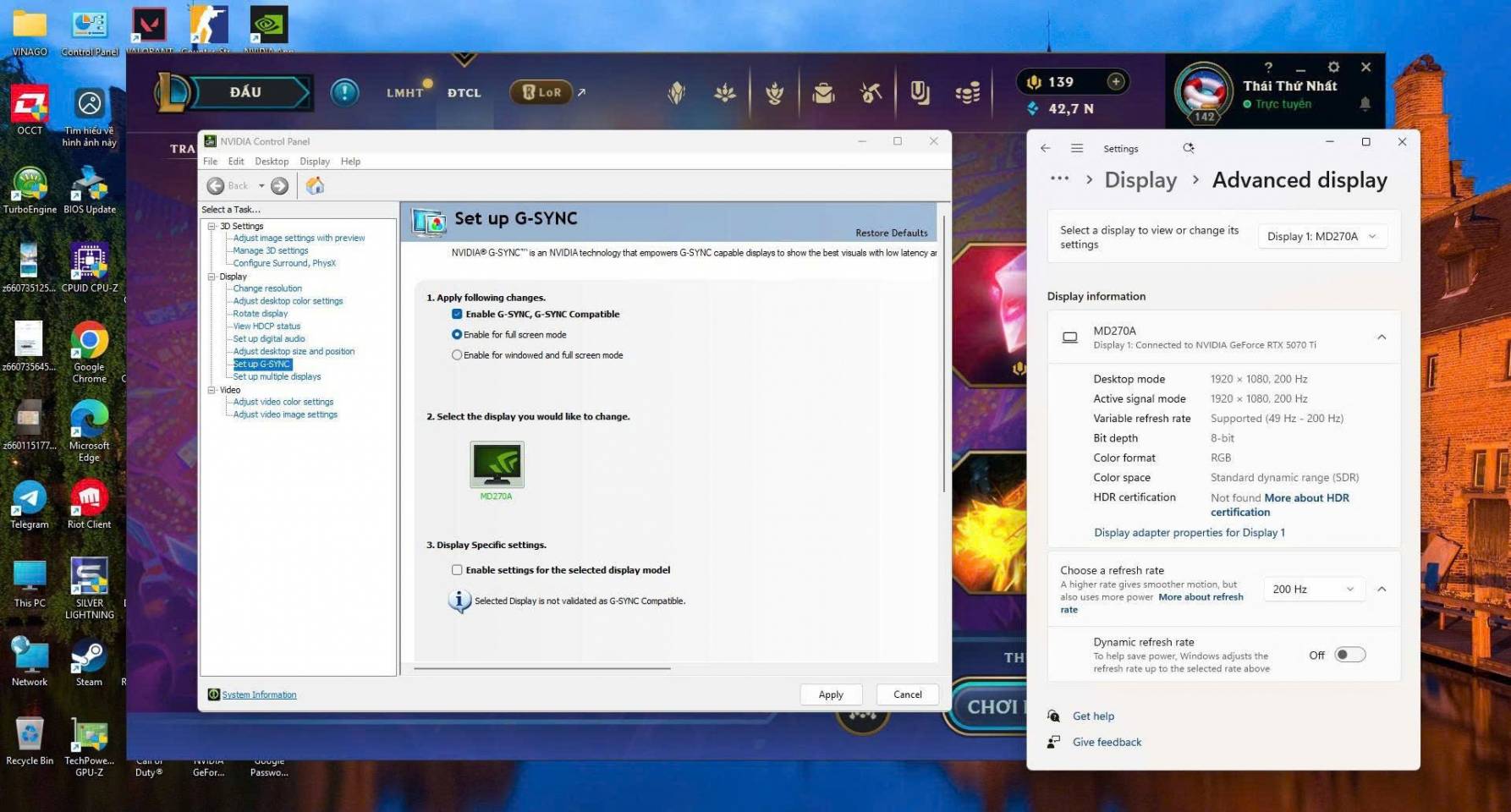The image size is (1511, 812).
Task: Select Change resolution tree item
Action: (x=267, y=288)
